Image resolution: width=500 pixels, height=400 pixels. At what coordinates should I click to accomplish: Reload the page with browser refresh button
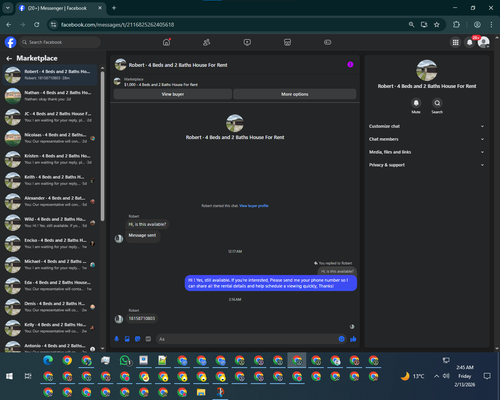[37, 25]
